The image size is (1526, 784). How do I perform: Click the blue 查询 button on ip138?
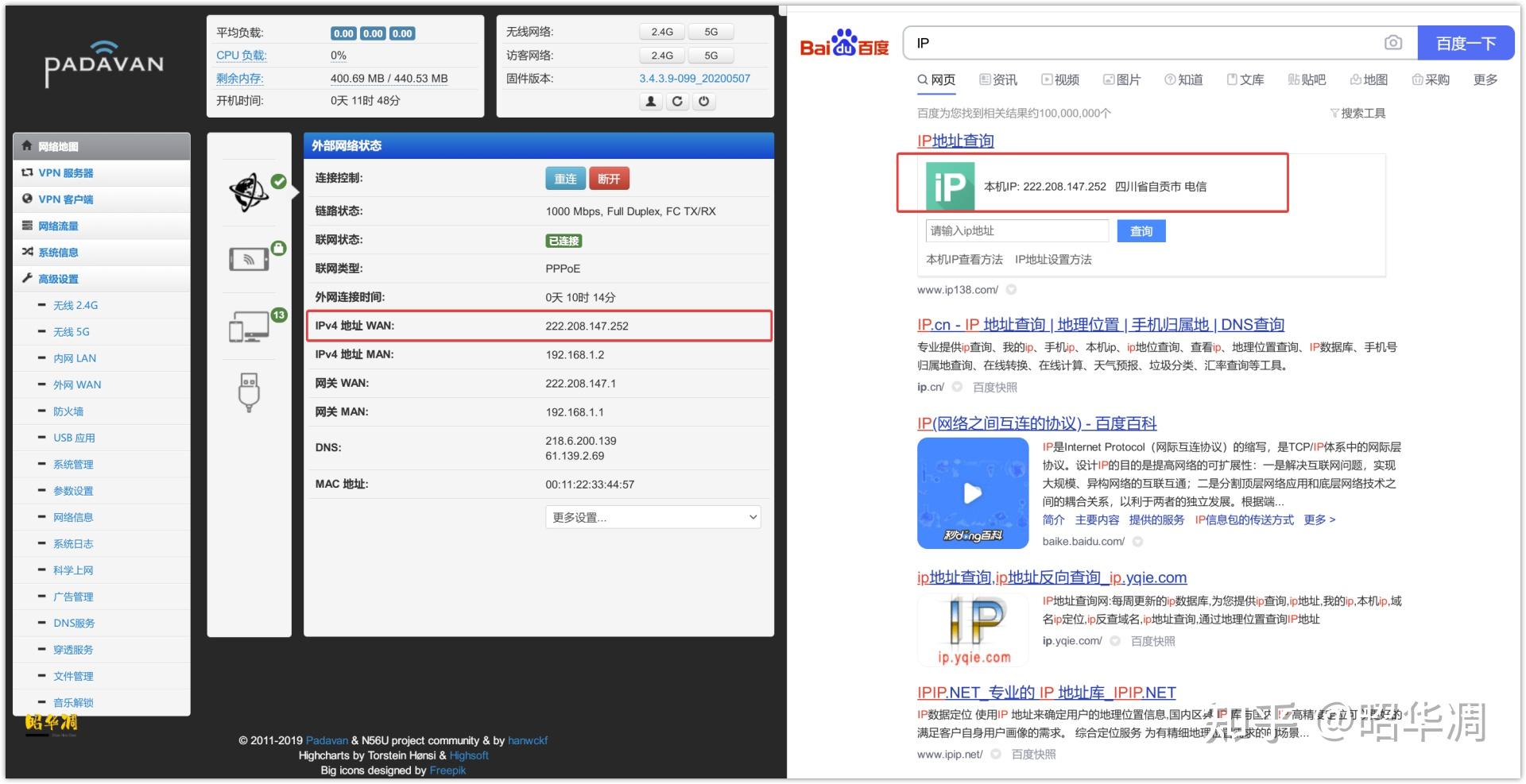[1141, 230]
